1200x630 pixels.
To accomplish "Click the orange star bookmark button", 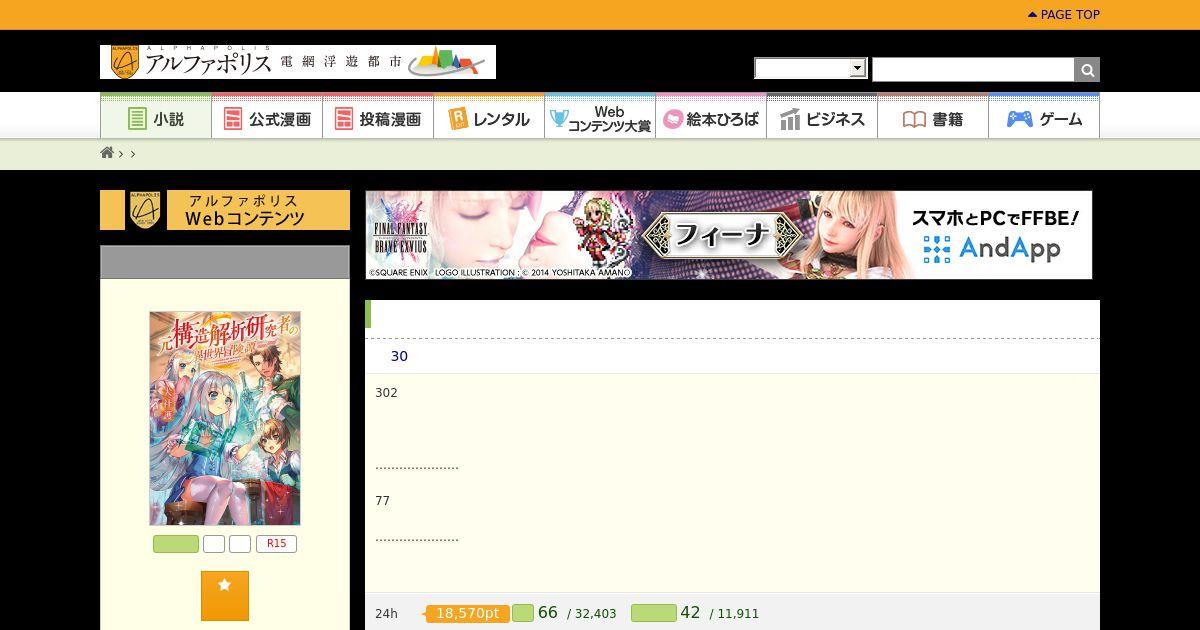I will coord(225,596).
